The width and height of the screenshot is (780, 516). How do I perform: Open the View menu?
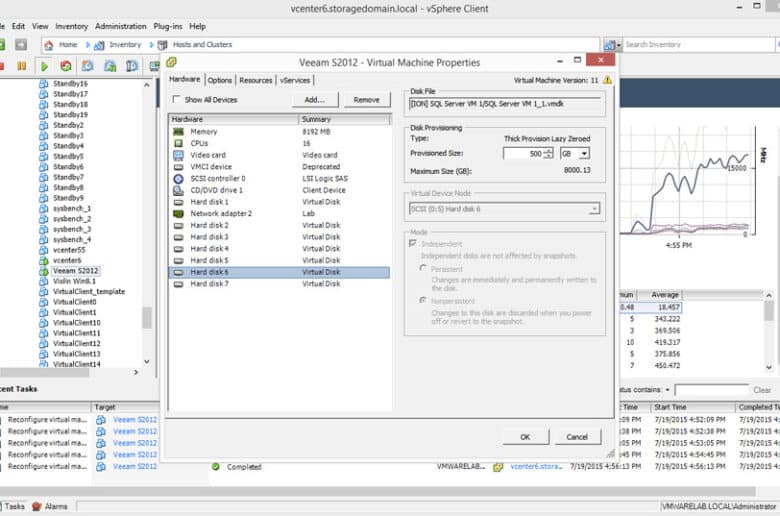40,26
